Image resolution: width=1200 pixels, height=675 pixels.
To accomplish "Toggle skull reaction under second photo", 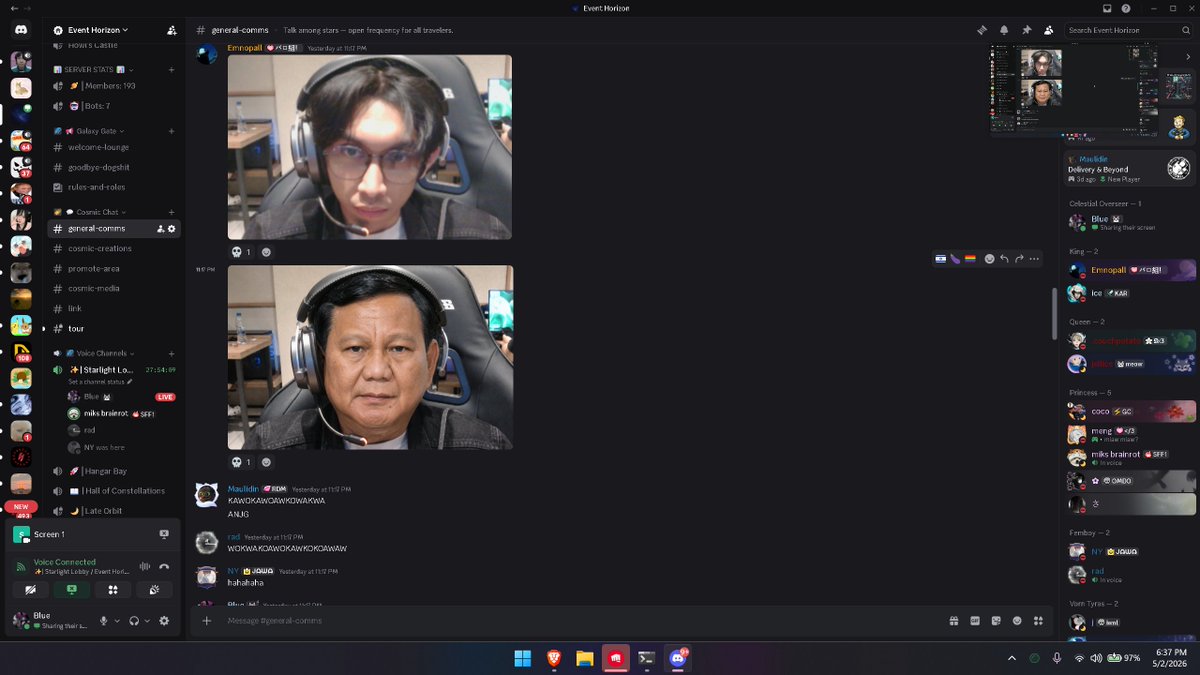I will click(x=242, y=462).
